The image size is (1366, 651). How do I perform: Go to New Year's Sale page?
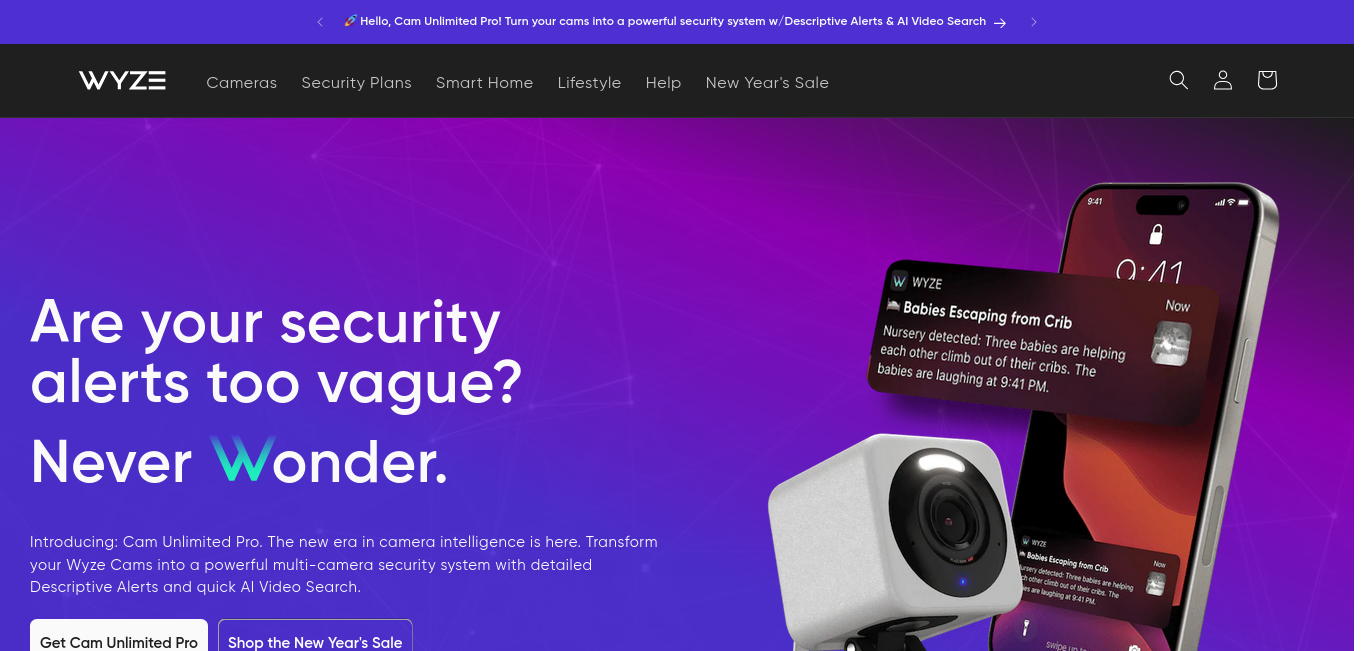click(x=767, y=82)
